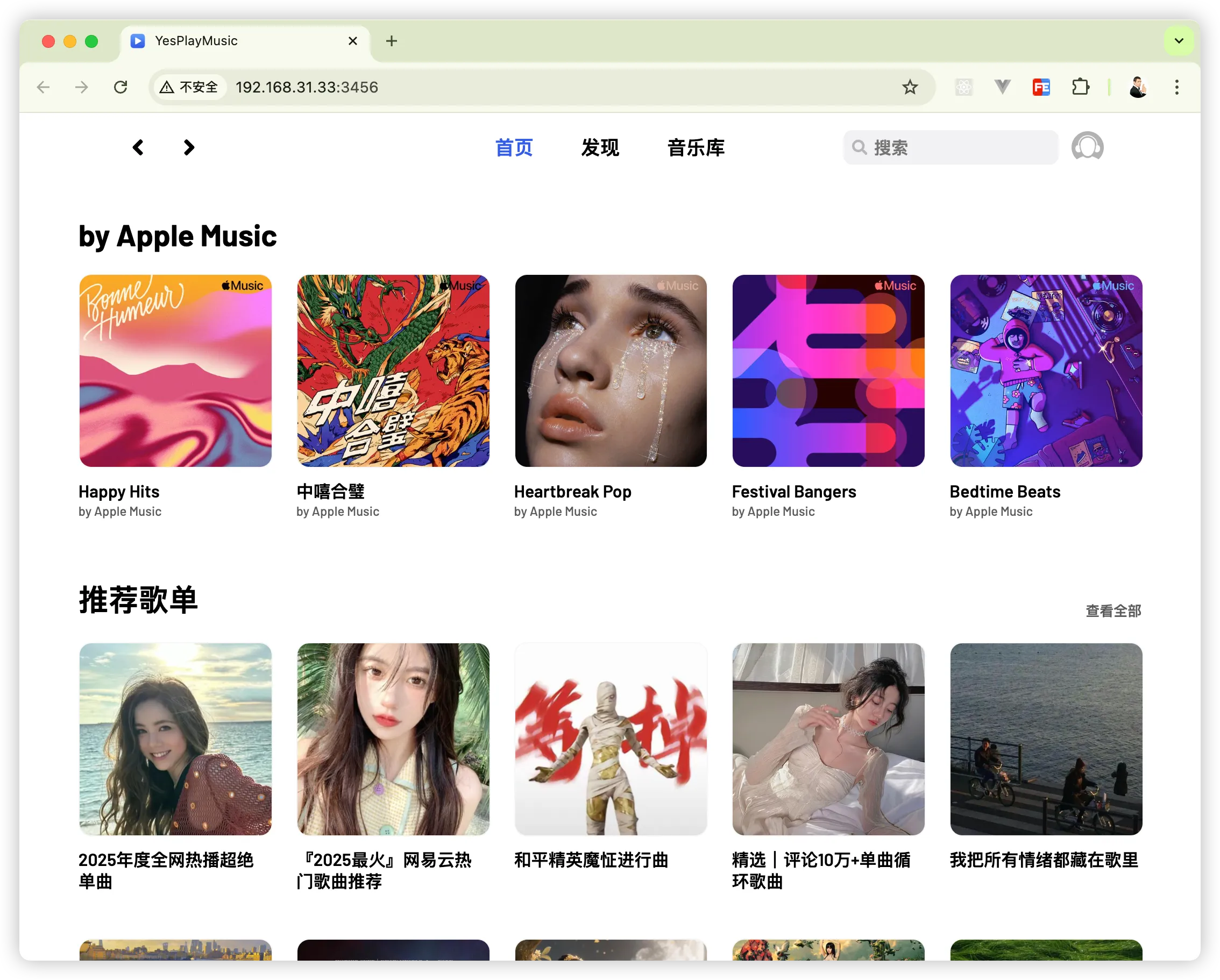
Task: Click the 2025年度全网热播超绝单曲 title
Action: 166,871
